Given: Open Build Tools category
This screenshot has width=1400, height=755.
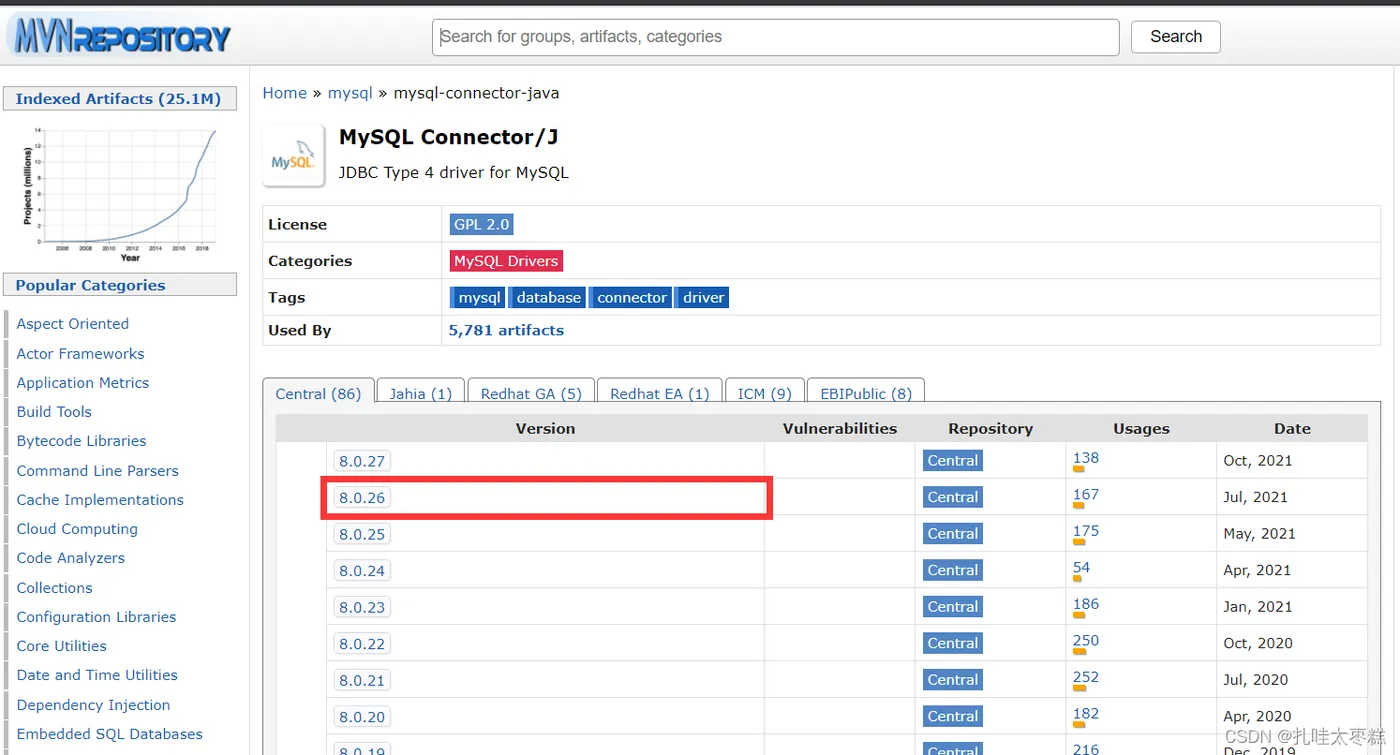Looking at the screenshot, I should 54,412.
